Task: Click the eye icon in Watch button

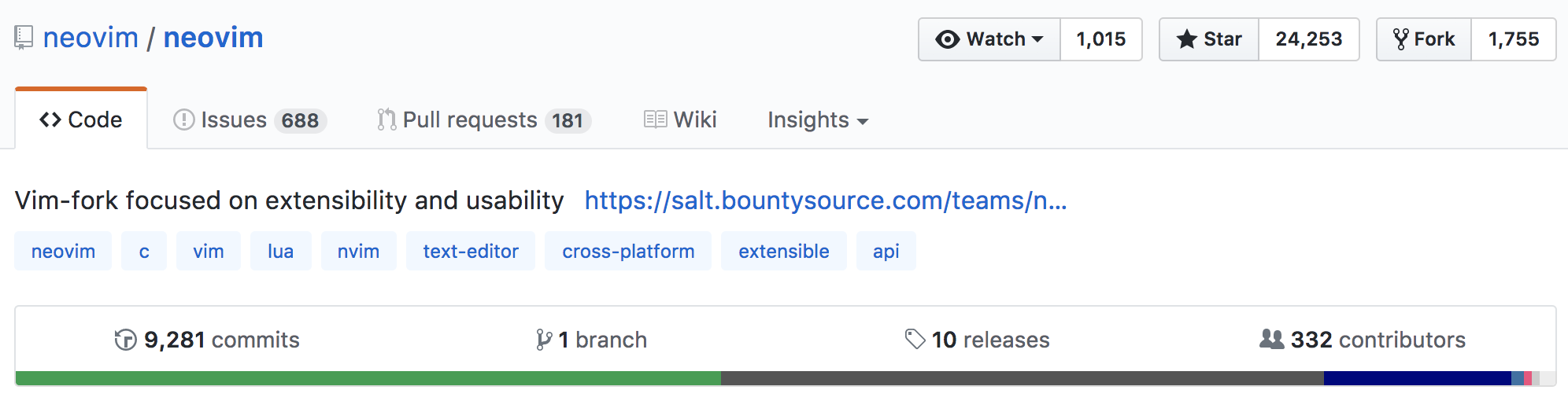Action: tap(948, 39)
